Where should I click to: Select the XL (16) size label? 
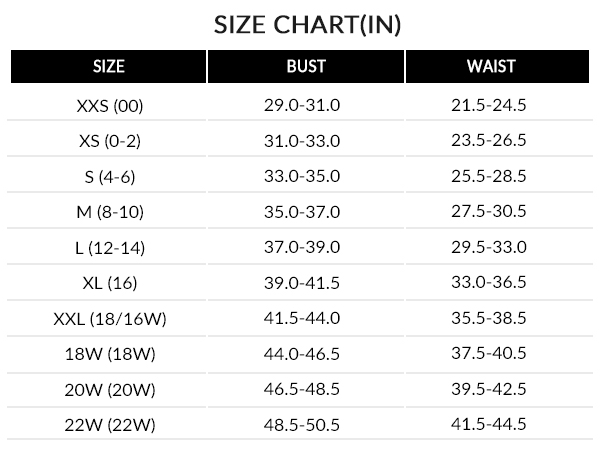(110, 284)
